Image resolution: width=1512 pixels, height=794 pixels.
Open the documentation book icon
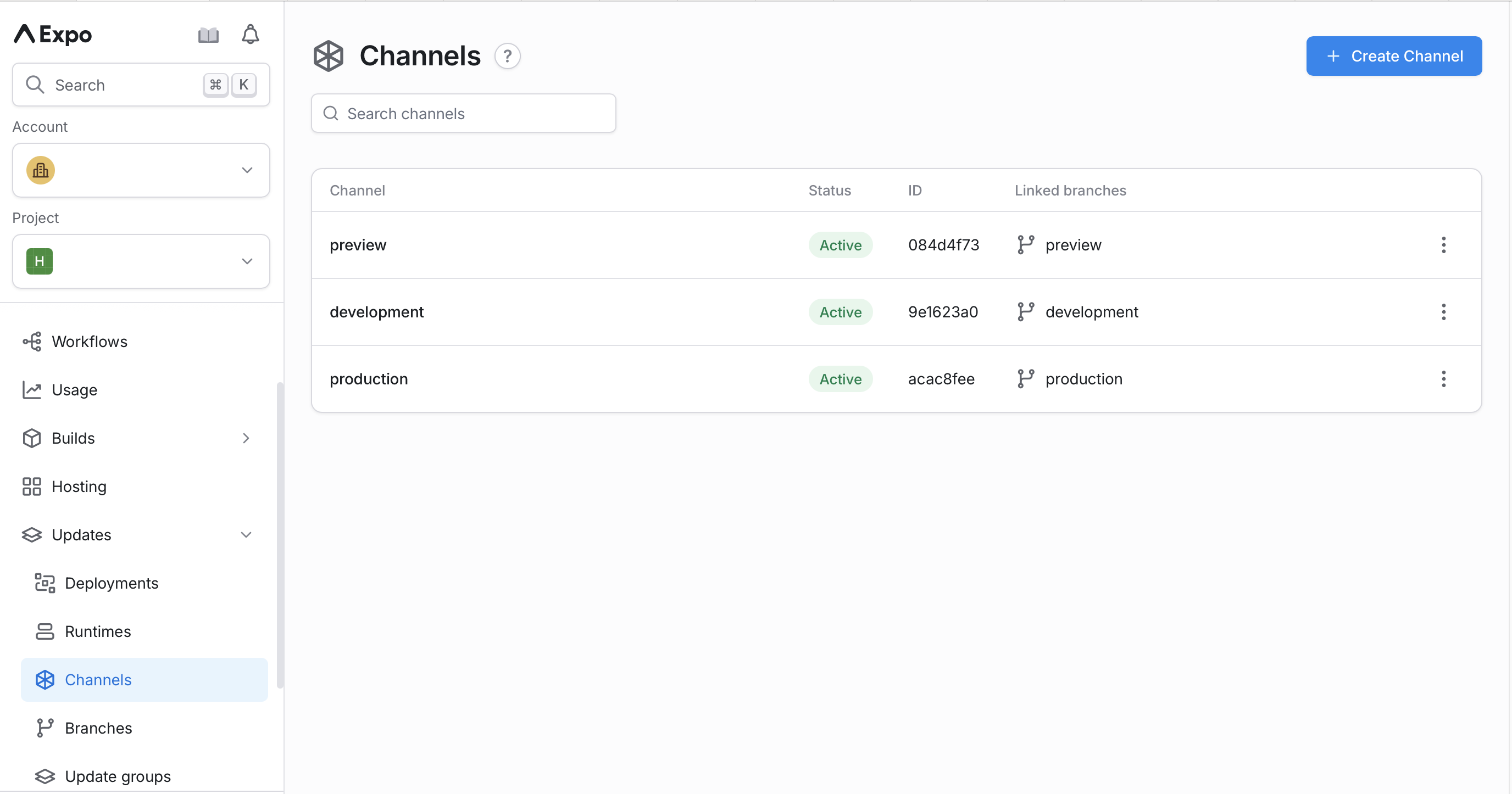[208, 35]
